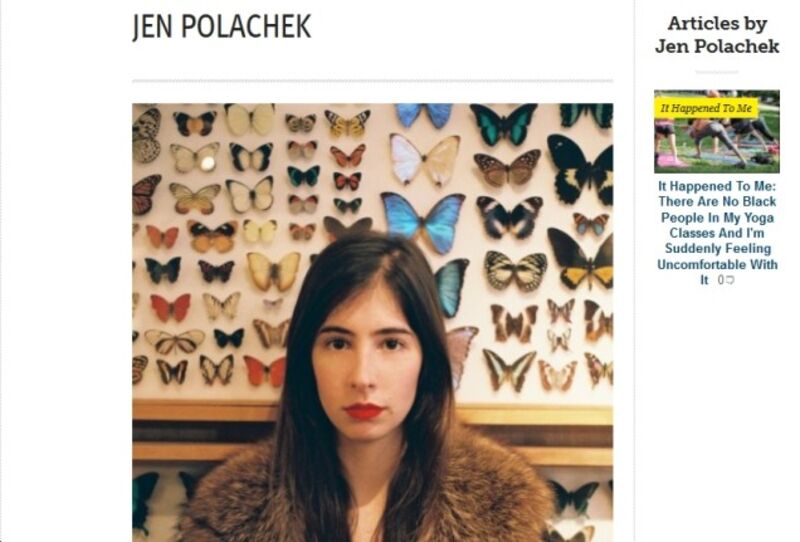The width and height of the screenshot is (800, 542).
Task: Click the teal butterfly near the photo's top
Action: click(504, 124)
